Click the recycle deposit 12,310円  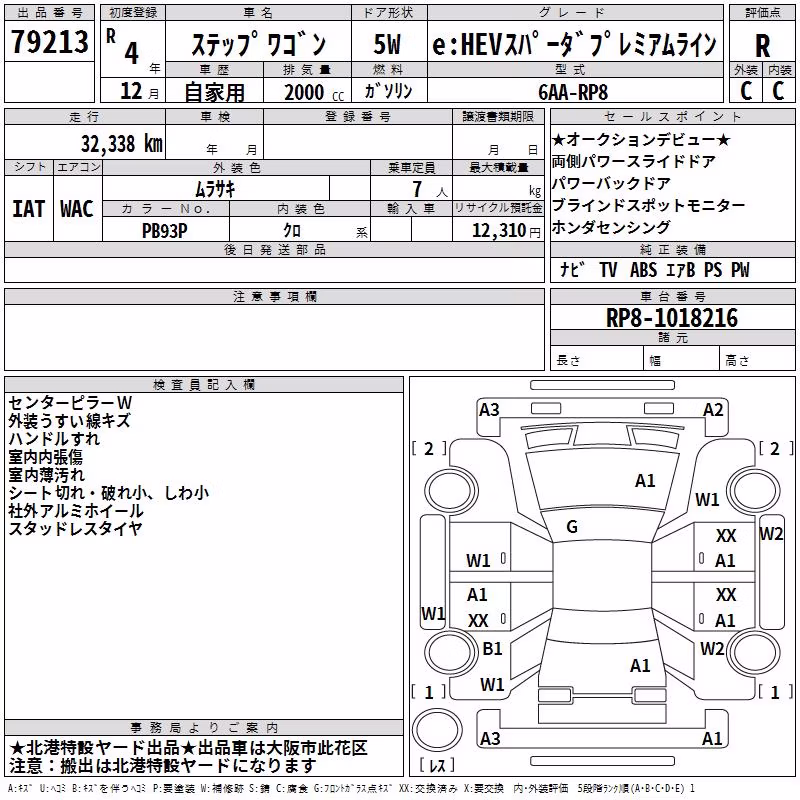[506, 231]
